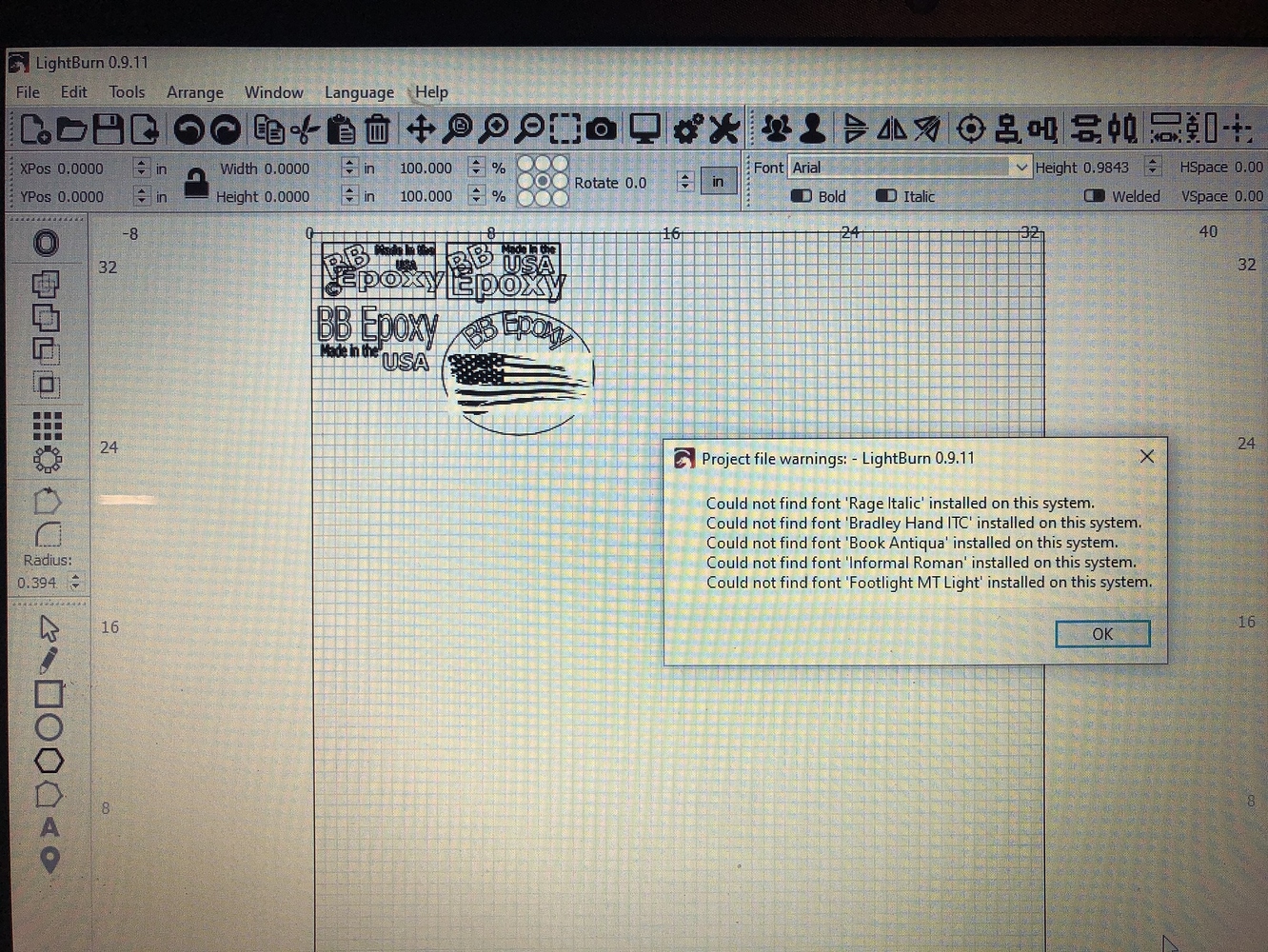
Task: Adjust the font Height spinner
Action: coord(1153,167)
